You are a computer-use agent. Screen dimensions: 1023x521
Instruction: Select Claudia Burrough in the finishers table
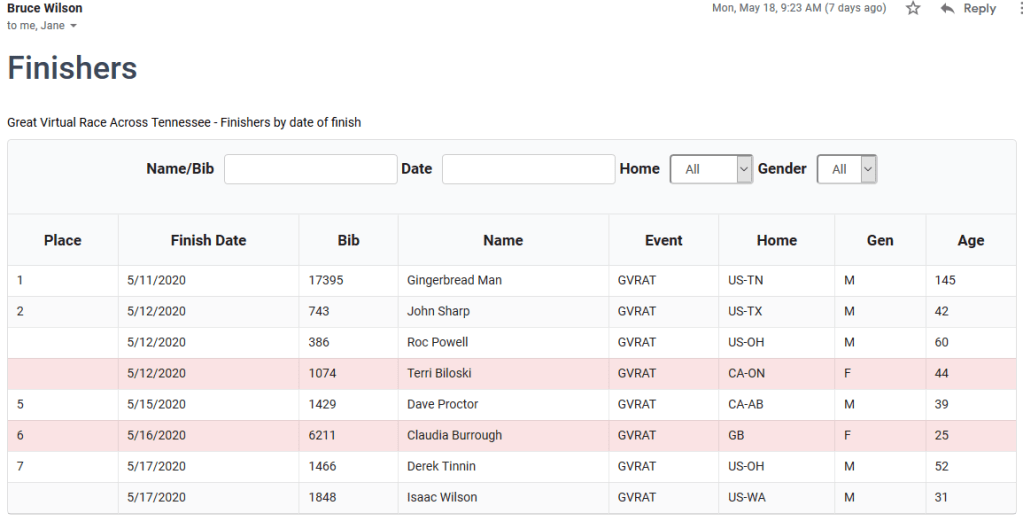coord(454,435)
